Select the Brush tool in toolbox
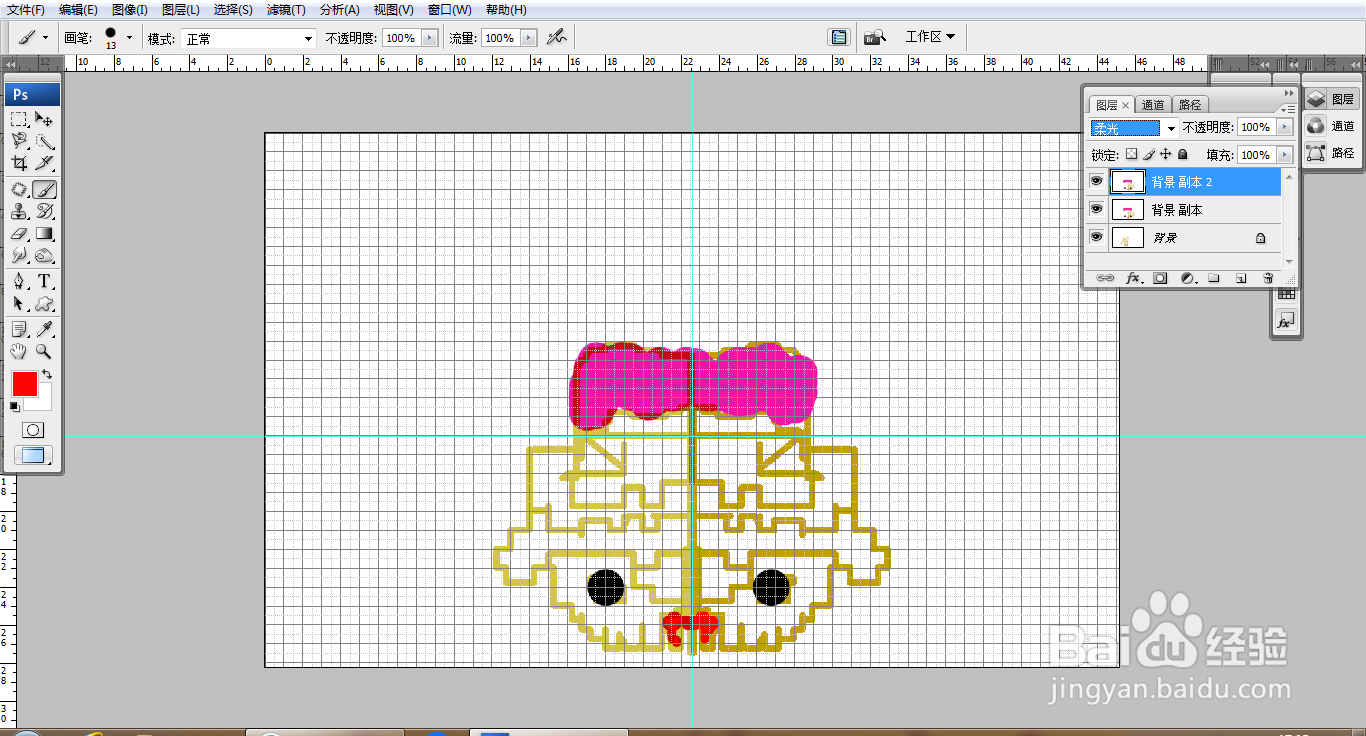The width and height of the screenshot is (1366, 736). [x=44, y=189]
